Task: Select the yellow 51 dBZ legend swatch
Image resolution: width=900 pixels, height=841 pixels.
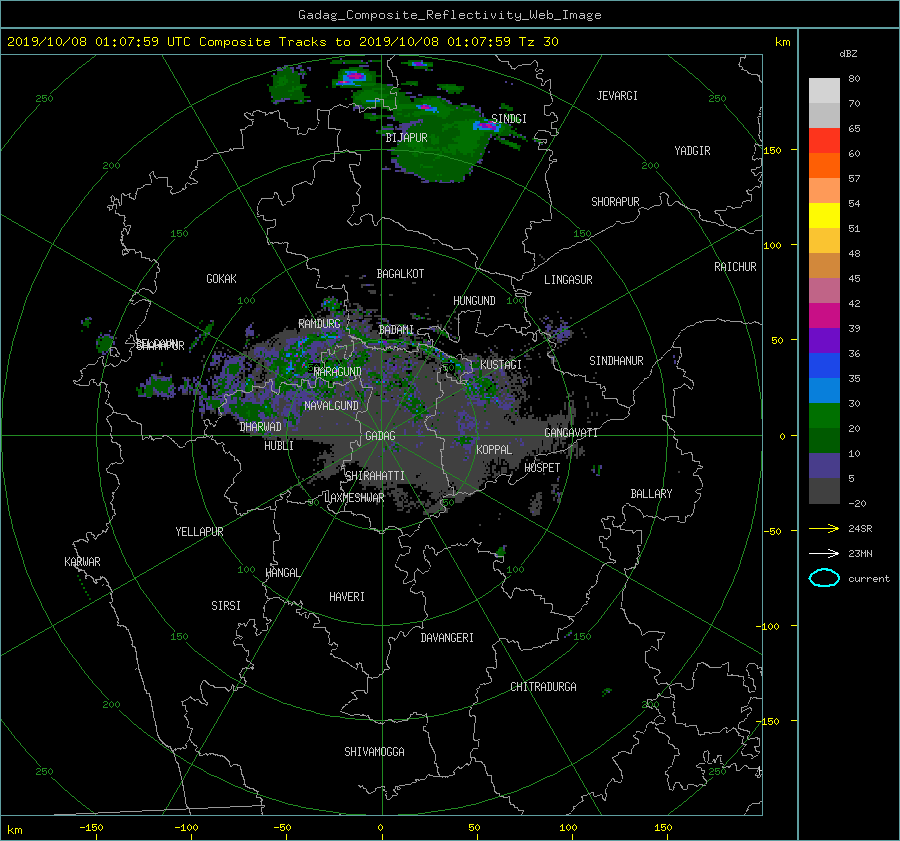Action: (824, 216)
